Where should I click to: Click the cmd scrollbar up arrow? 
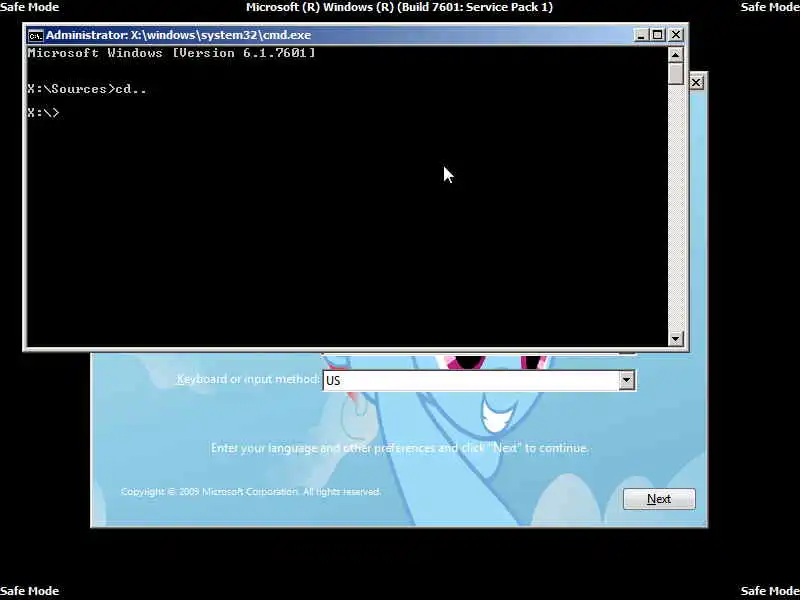point(676,55)
